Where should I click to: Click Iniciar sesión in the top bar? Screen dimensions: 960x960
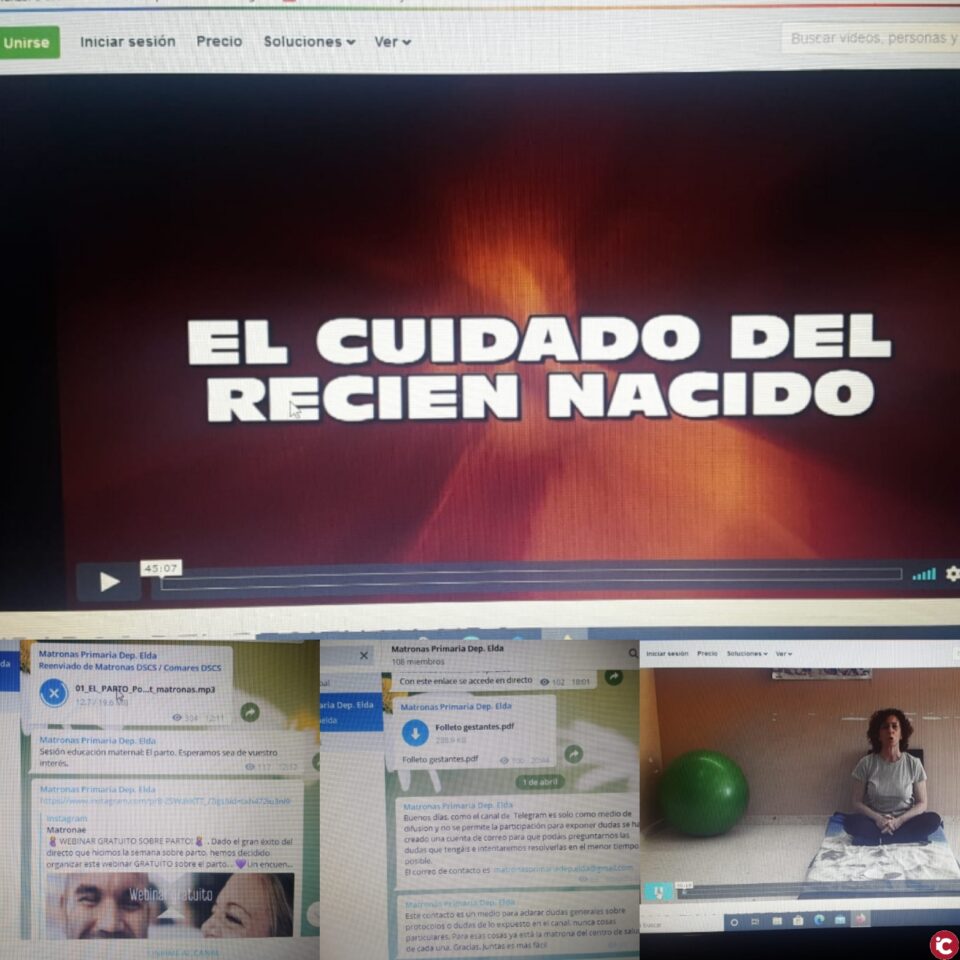[127, 42]
